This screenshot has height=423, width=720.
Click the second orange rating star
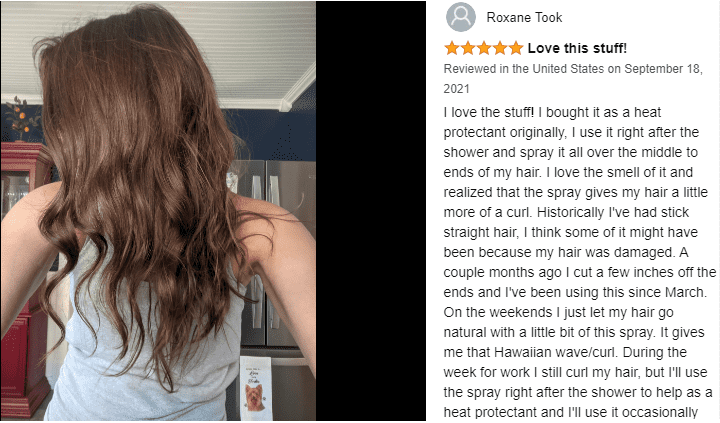467,48
